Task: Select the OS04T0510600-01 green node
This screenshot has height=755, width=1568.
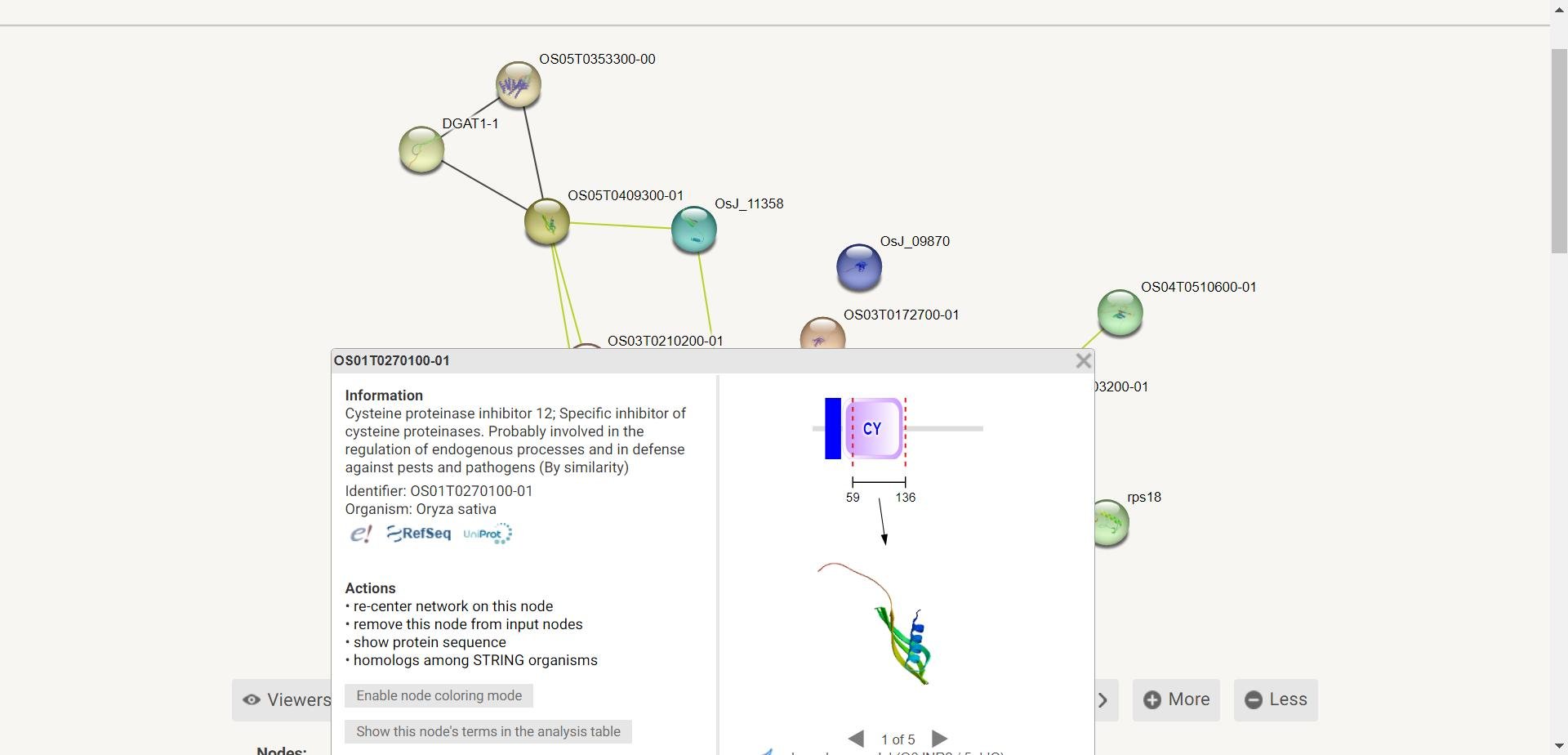Action: pyautogui.click(x=1120, y=313)
